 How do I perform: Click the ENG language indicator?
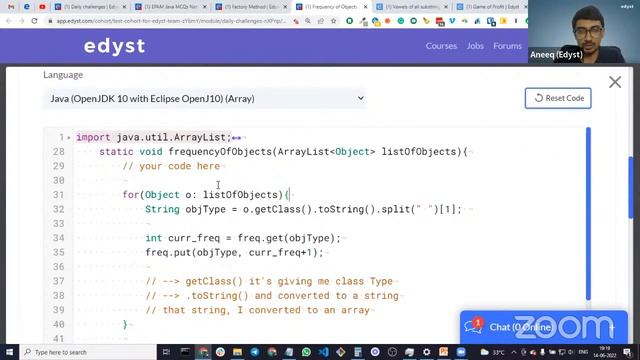click(584, 352)
